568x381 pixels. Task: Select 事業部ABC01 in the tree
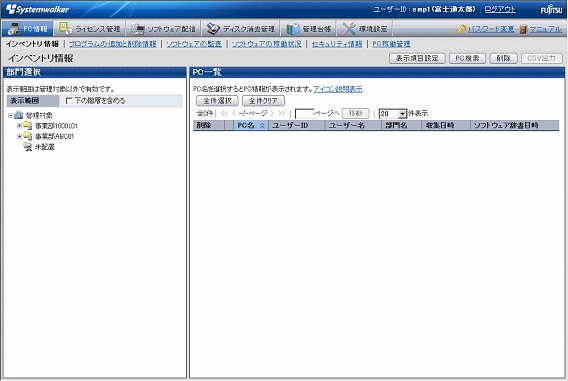(x=54, y=137)
